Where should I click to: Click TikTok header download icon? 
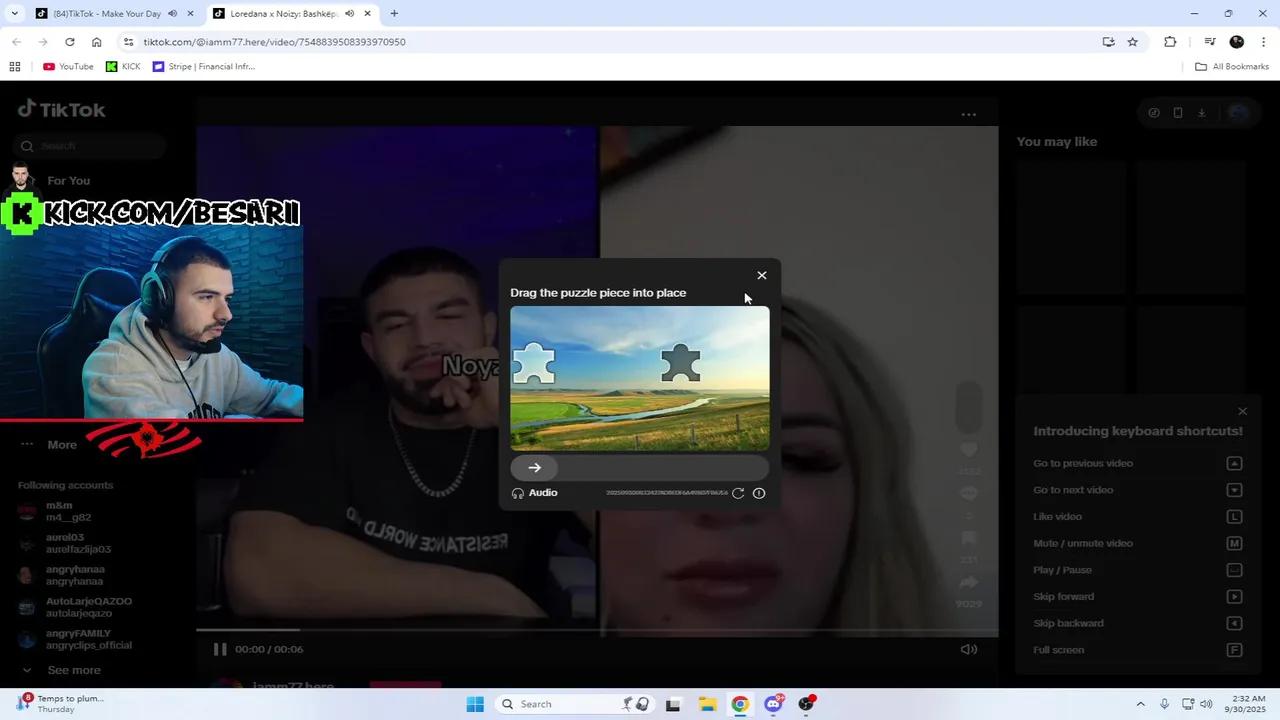tap(1202, 113)
